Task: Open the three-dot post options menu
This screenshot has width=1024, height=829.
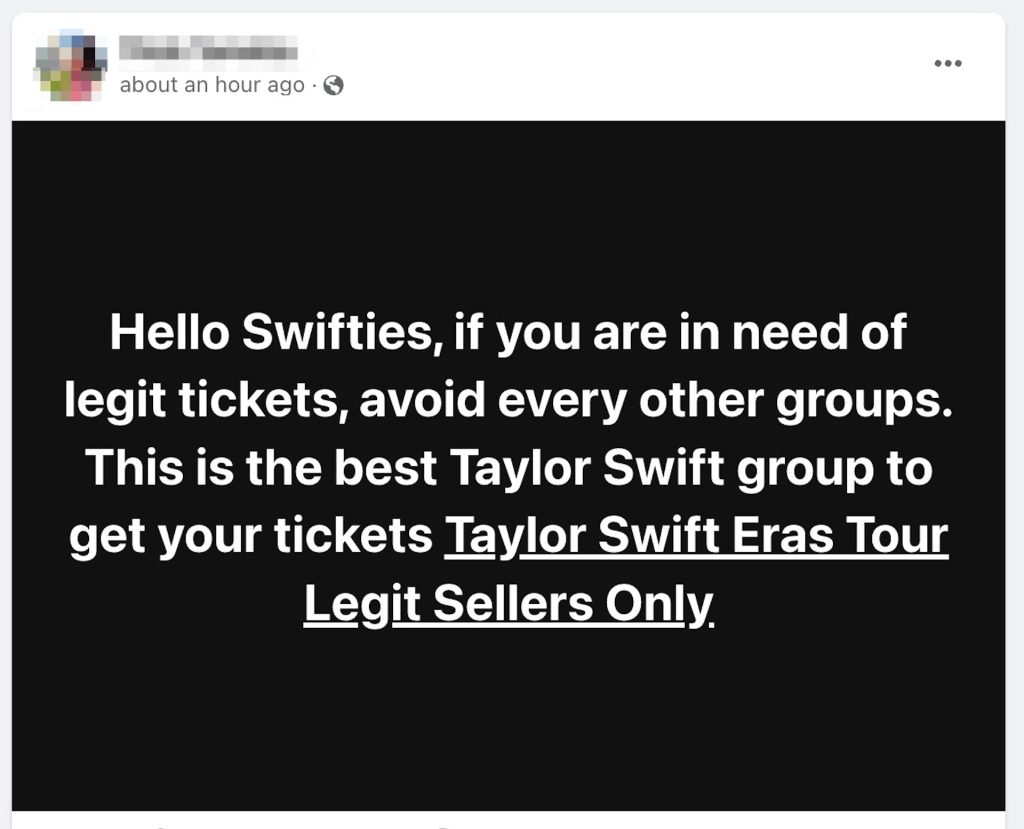Action: 947,64
